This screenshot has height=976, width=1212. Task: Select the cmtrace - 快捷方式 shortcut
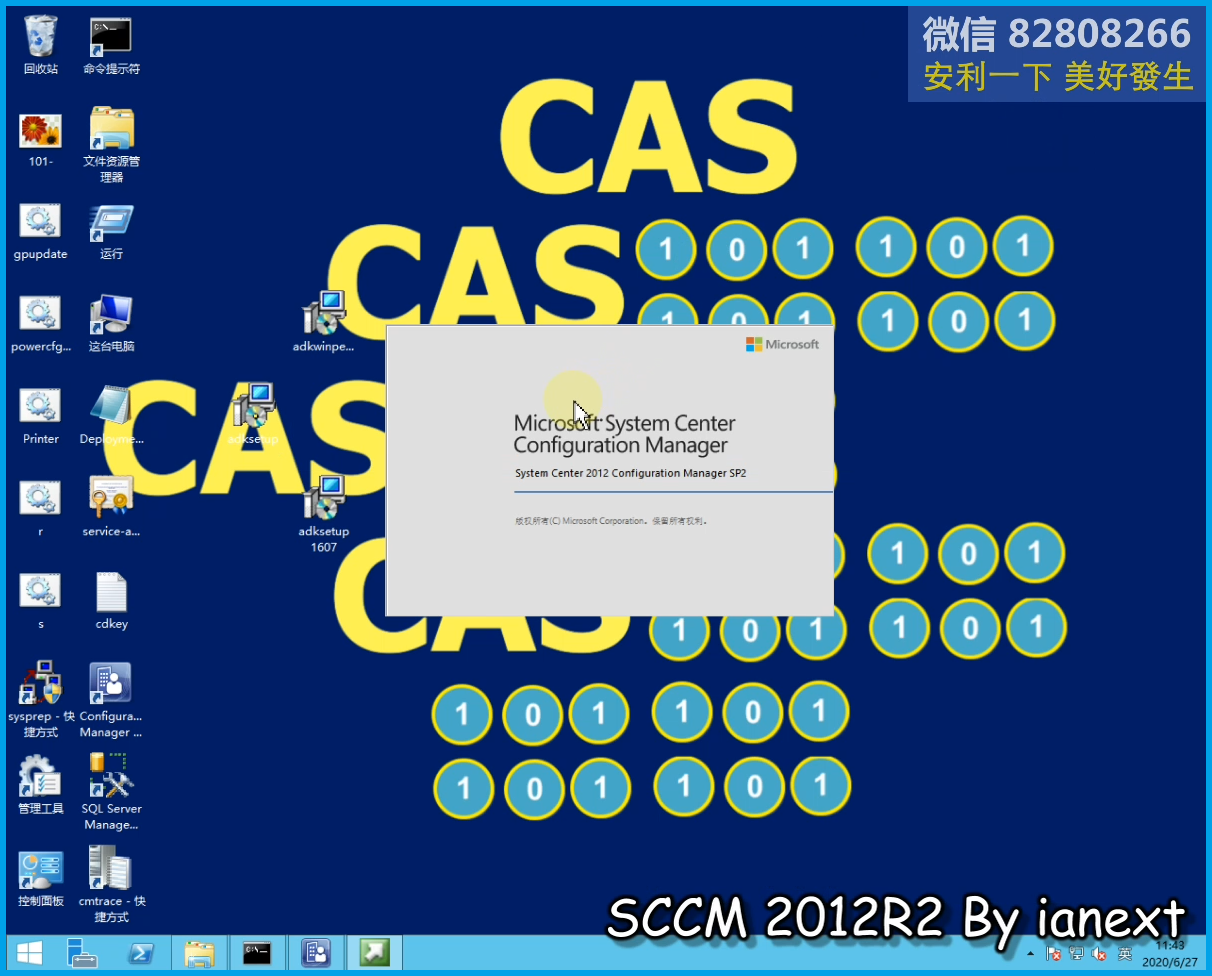click(111, 885)
